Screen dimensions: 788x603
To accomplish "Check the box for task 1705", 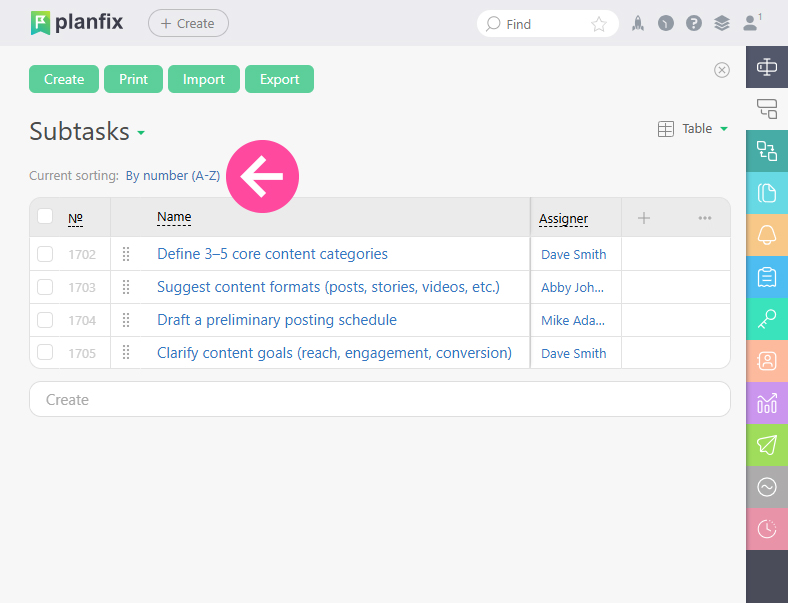I will tap(45, 353).
